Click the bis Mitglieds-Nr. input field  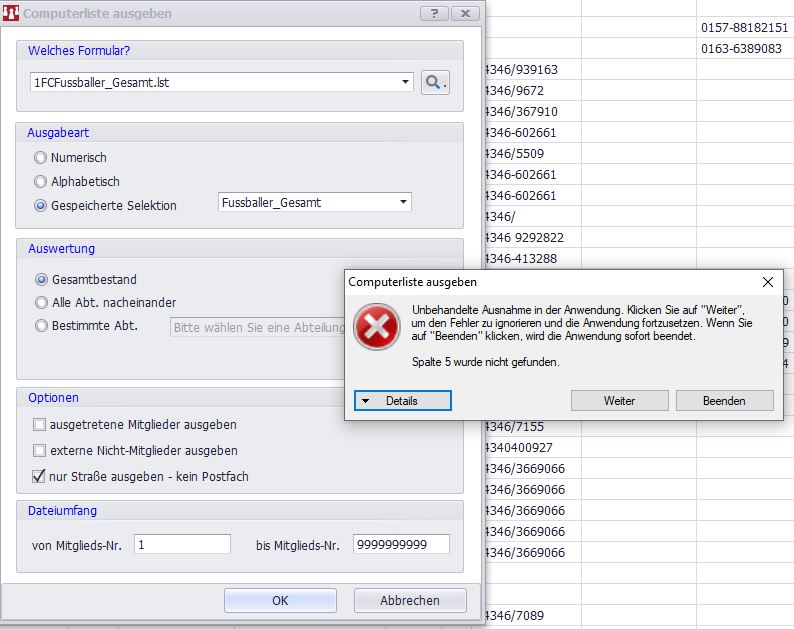(x=400, y=545)
